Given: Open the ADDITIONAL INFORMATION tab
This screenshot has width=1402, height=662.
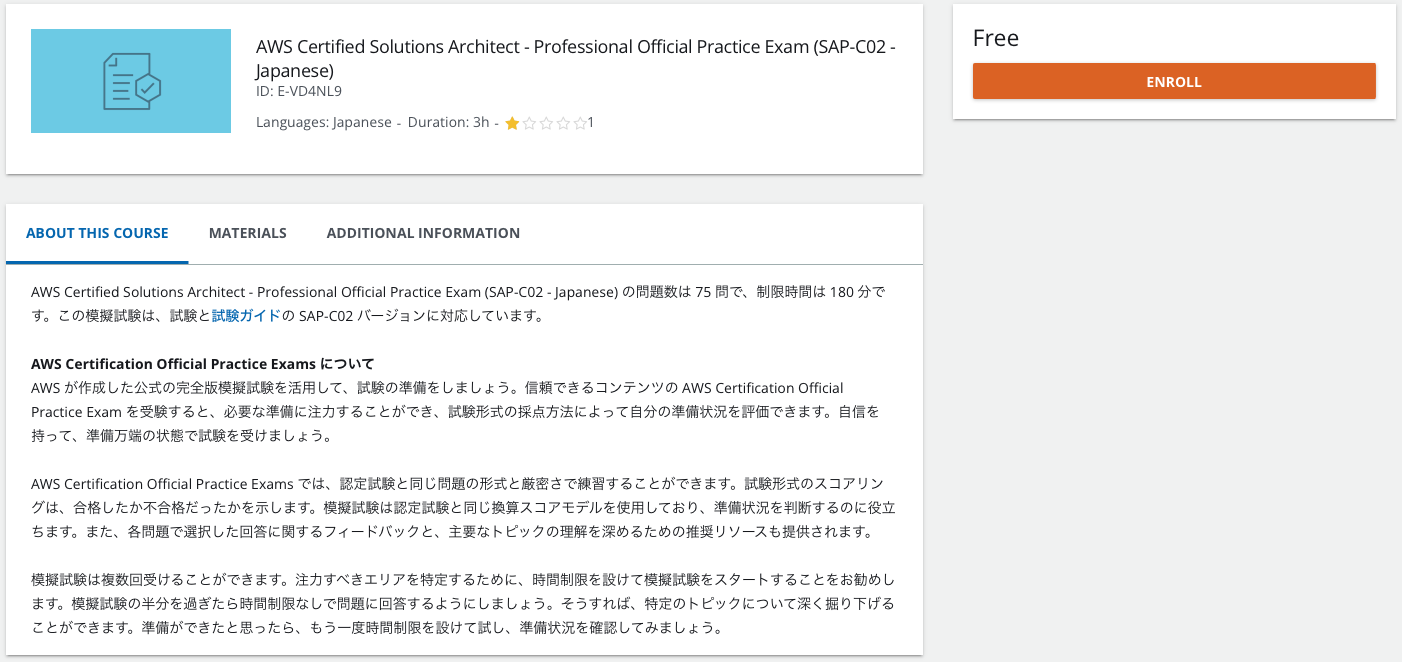Looking at the screenshot, I should pyautogui.click(x=422, y=233).
